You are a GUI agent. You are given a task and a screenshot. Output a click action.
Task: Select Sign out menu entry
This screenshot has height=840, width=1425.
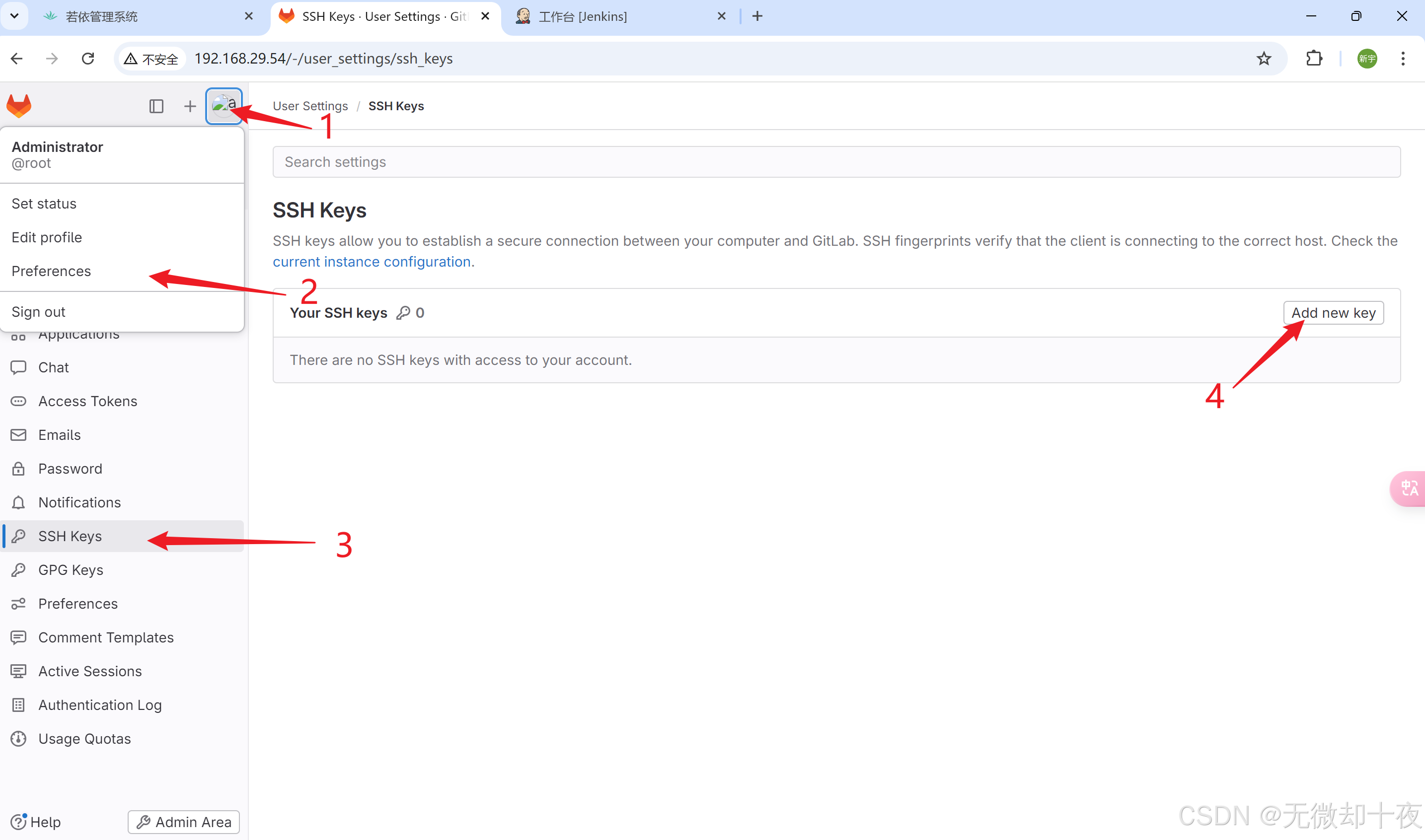[39, 312]
